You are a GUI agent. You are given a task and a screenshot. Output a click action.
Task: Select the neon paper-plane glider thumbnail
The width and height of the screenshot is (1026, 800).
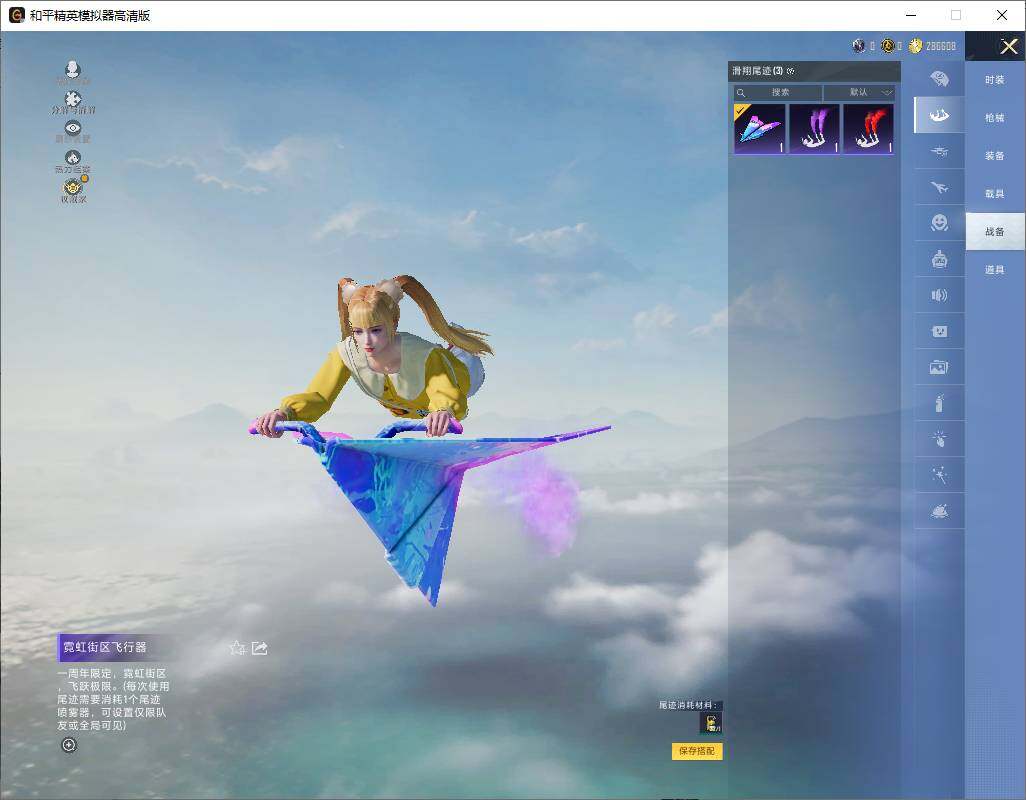tap(759, 129)
